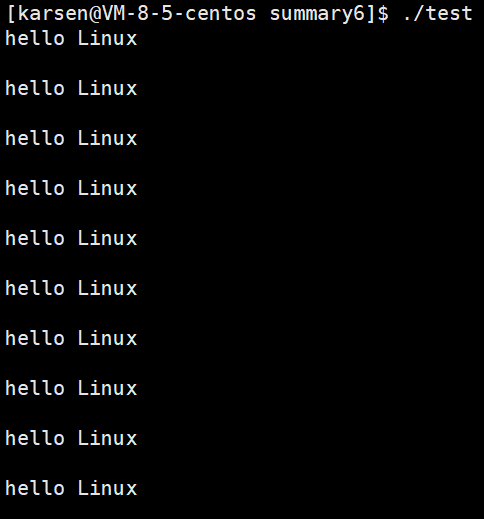Click the eighth hello Linux output line
Viewport: 484px width, 519px height.
71,388
